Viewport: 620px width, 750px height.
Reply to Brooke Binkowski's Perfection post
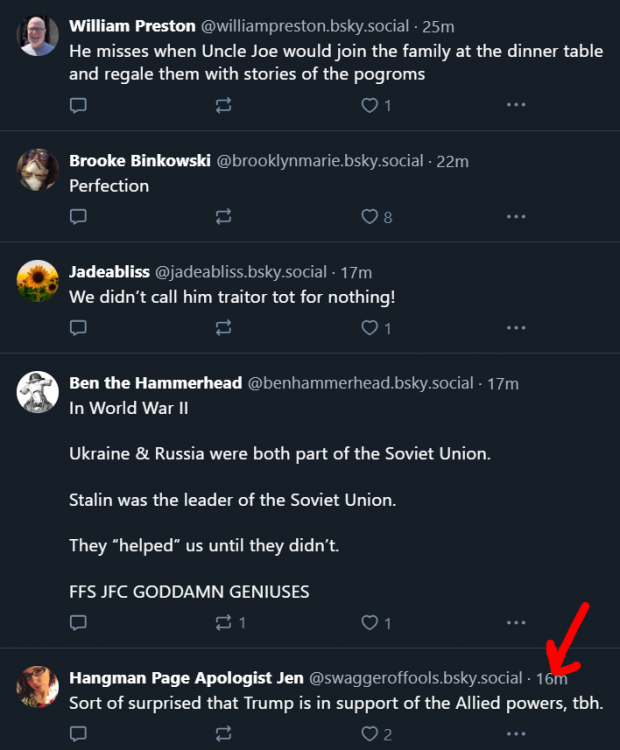[78, 216]
